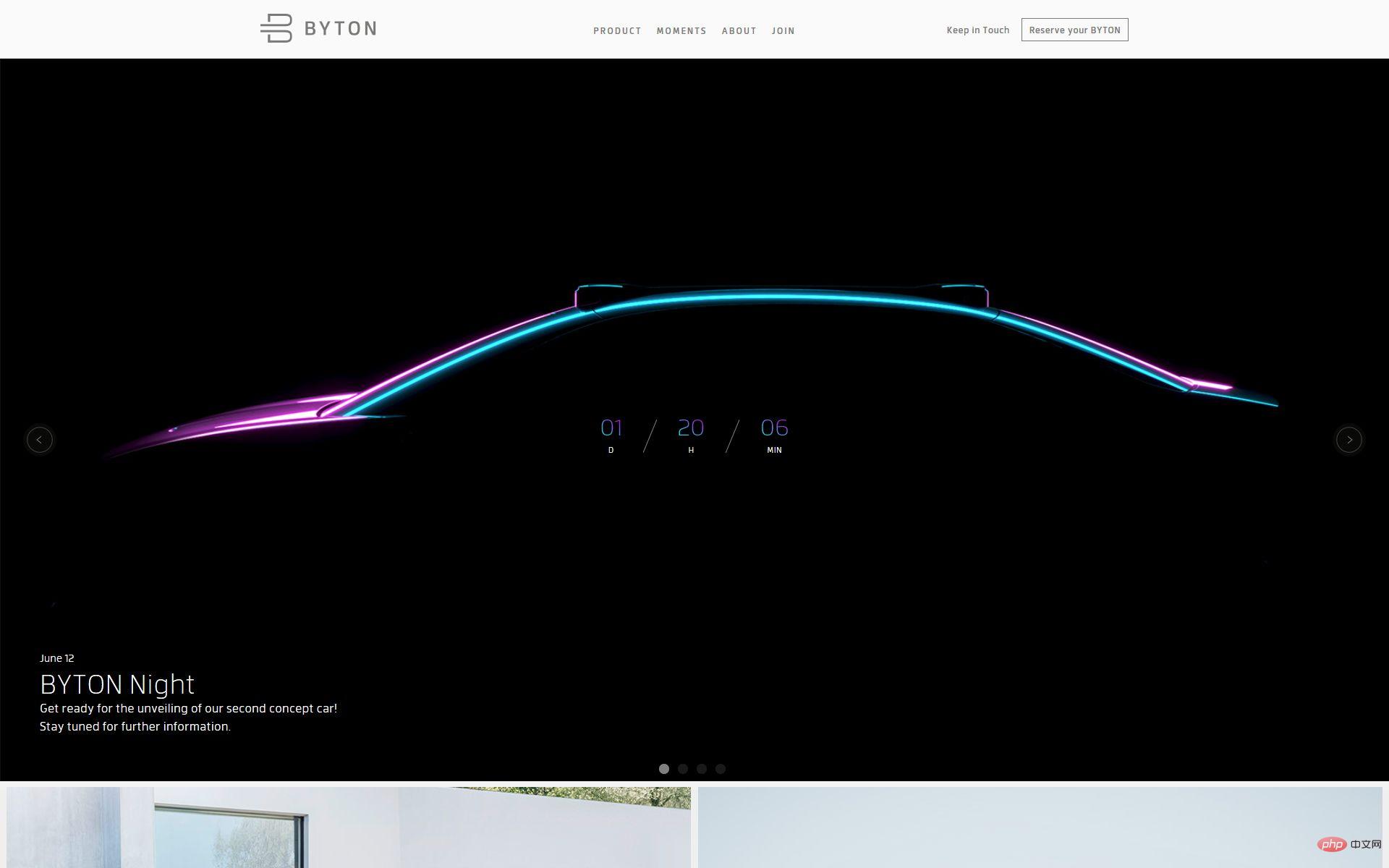Go to the JOIN page

(x=783, y=31)
